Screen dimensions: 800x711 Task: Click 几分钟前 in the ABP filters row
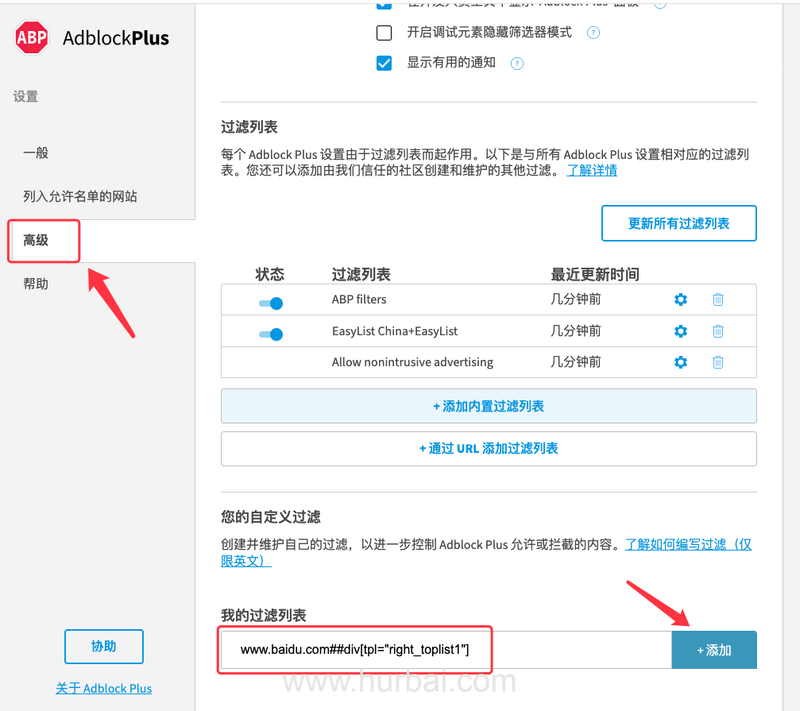[576, 299]
